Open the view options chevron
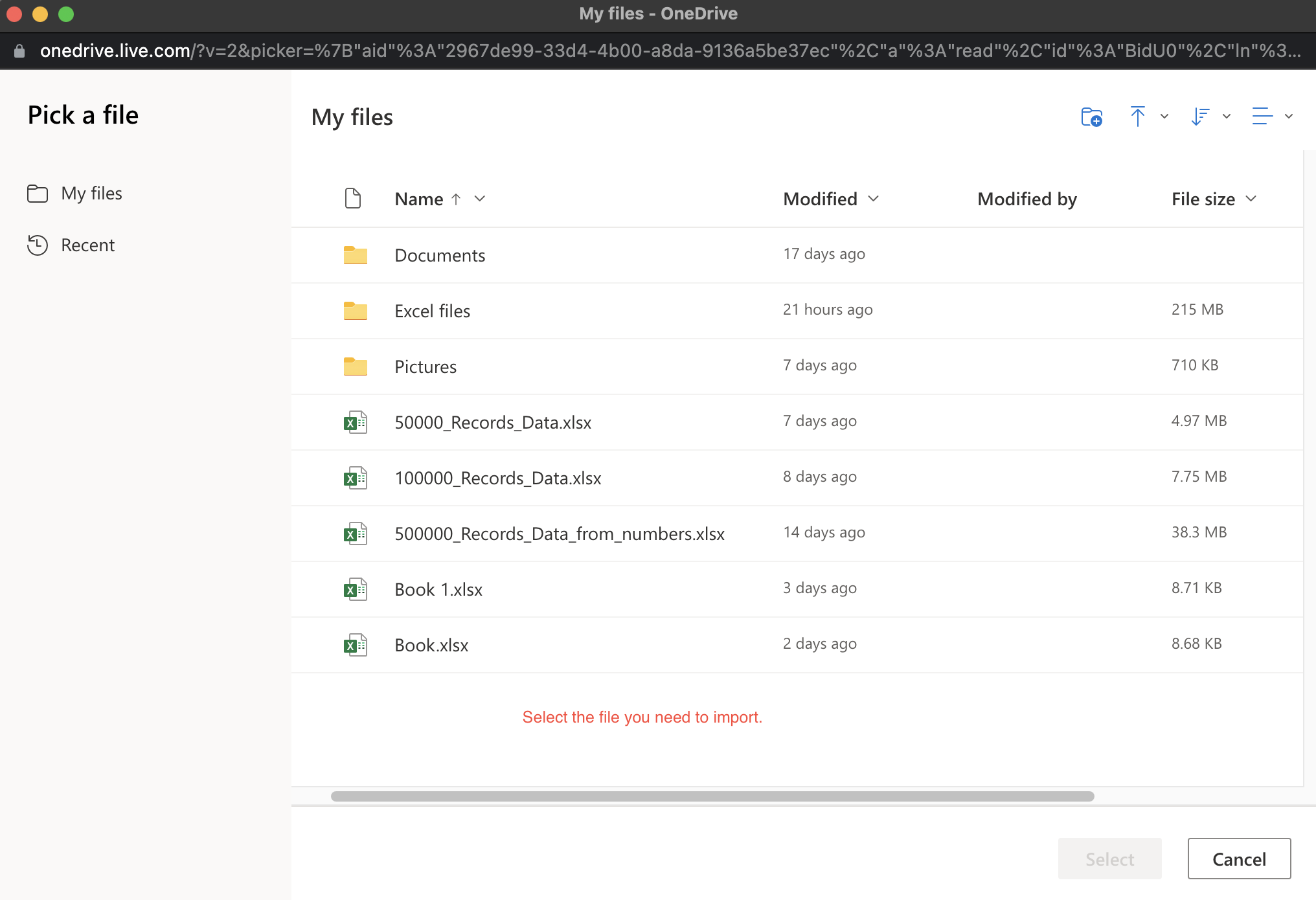Viewport: 1316px width, 900px height. point(1289,117)
